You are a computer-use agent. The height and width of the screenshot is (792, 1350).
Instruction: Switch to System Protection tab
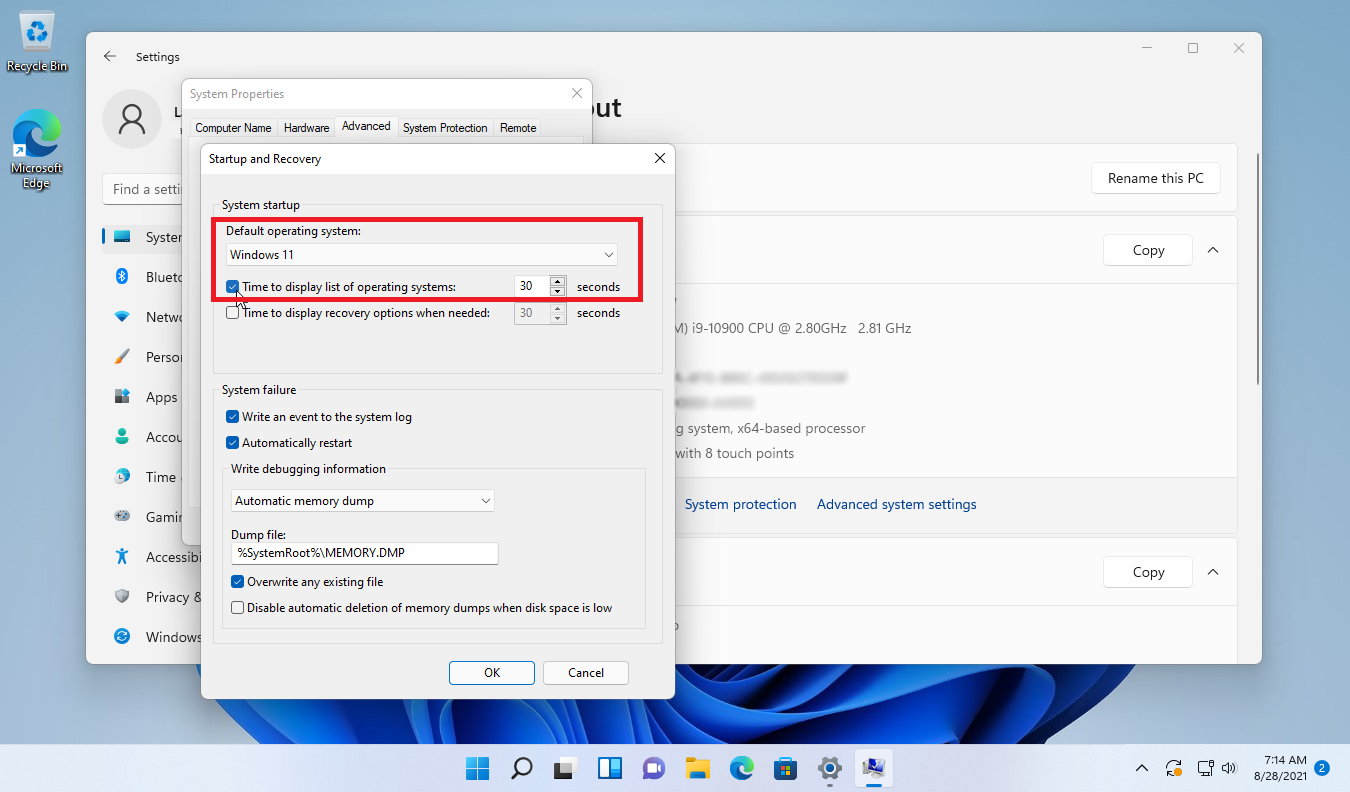tap(445, 128)
